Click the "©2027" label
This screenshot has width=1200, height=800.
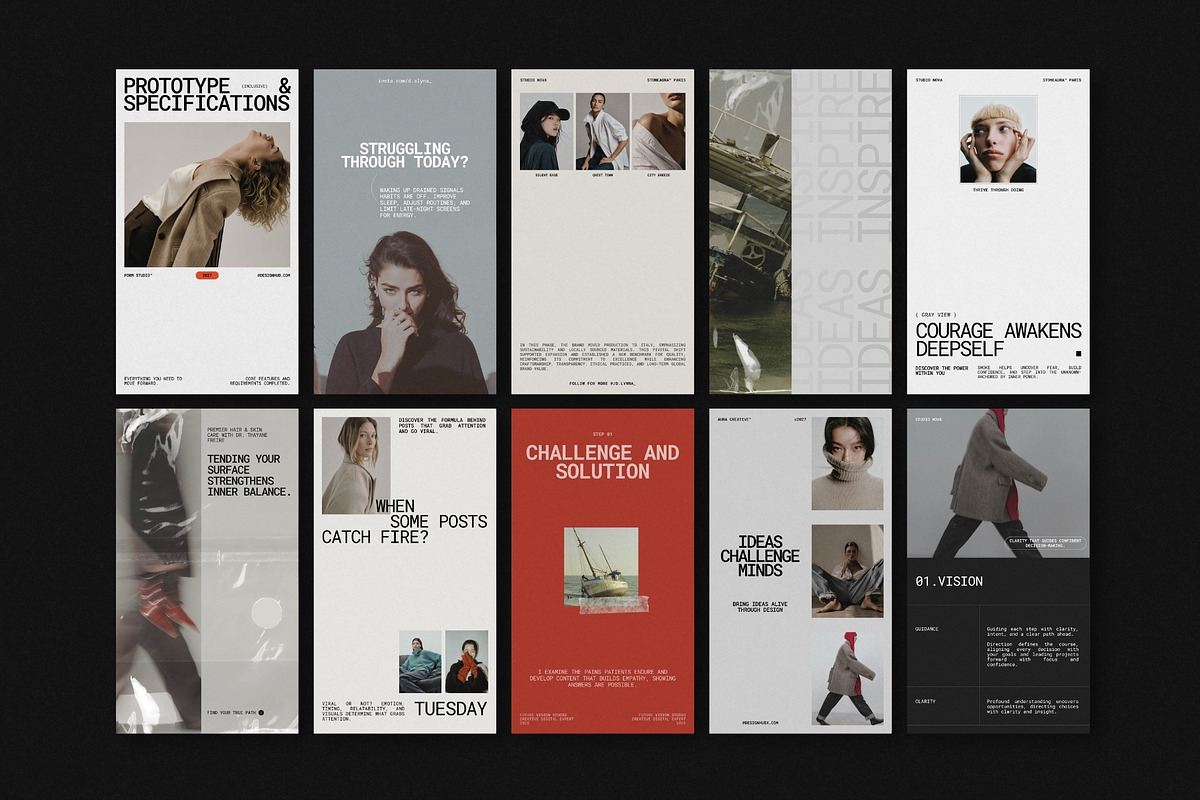pyautogui.click(x=800, y=418)
